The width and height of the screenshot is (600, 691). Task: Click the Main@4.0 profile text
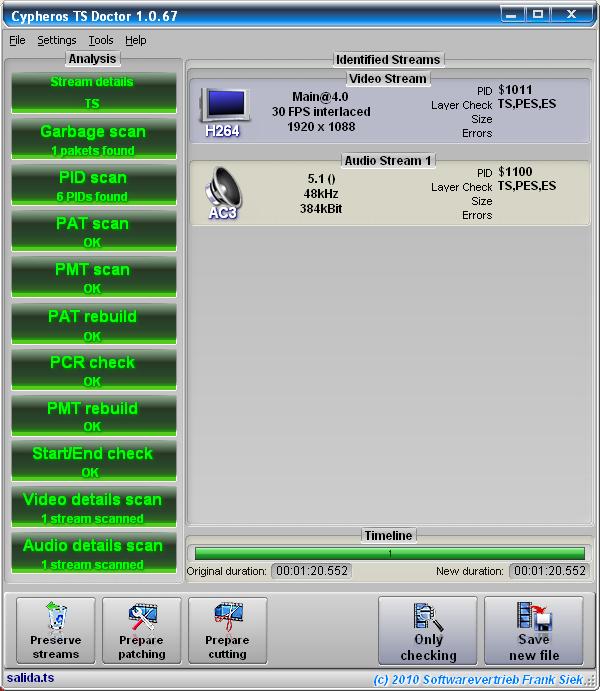(x=320, y=97)
